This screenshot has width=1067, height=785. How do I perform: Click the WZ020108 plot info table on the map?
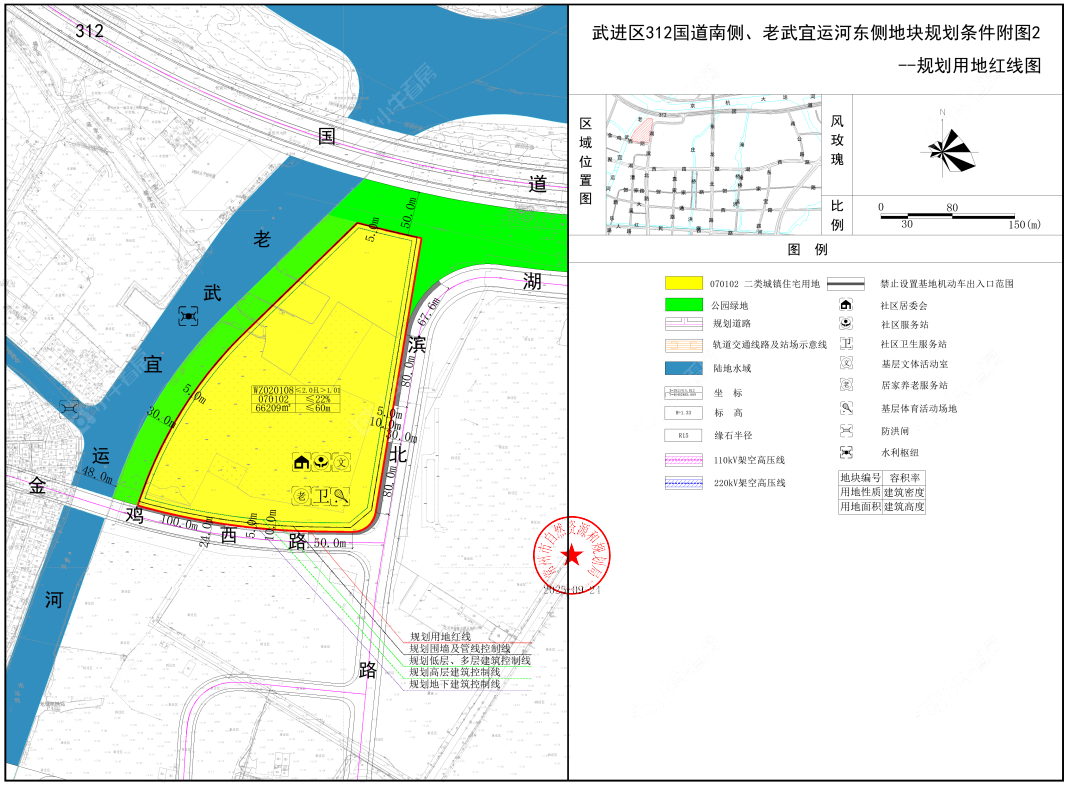[296, 398]
